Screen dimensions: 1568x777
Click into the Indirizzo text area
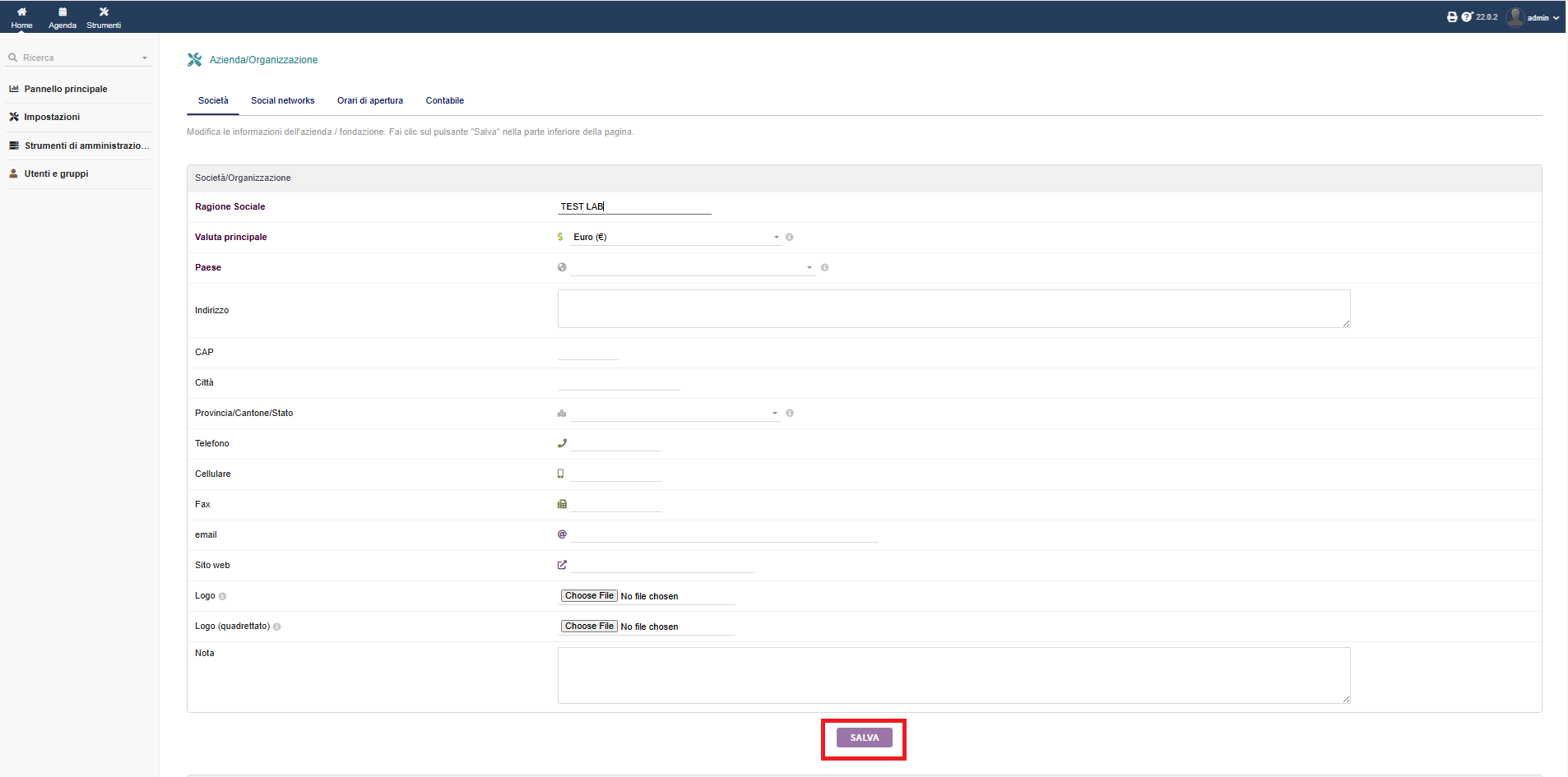[x=953, y=309]
